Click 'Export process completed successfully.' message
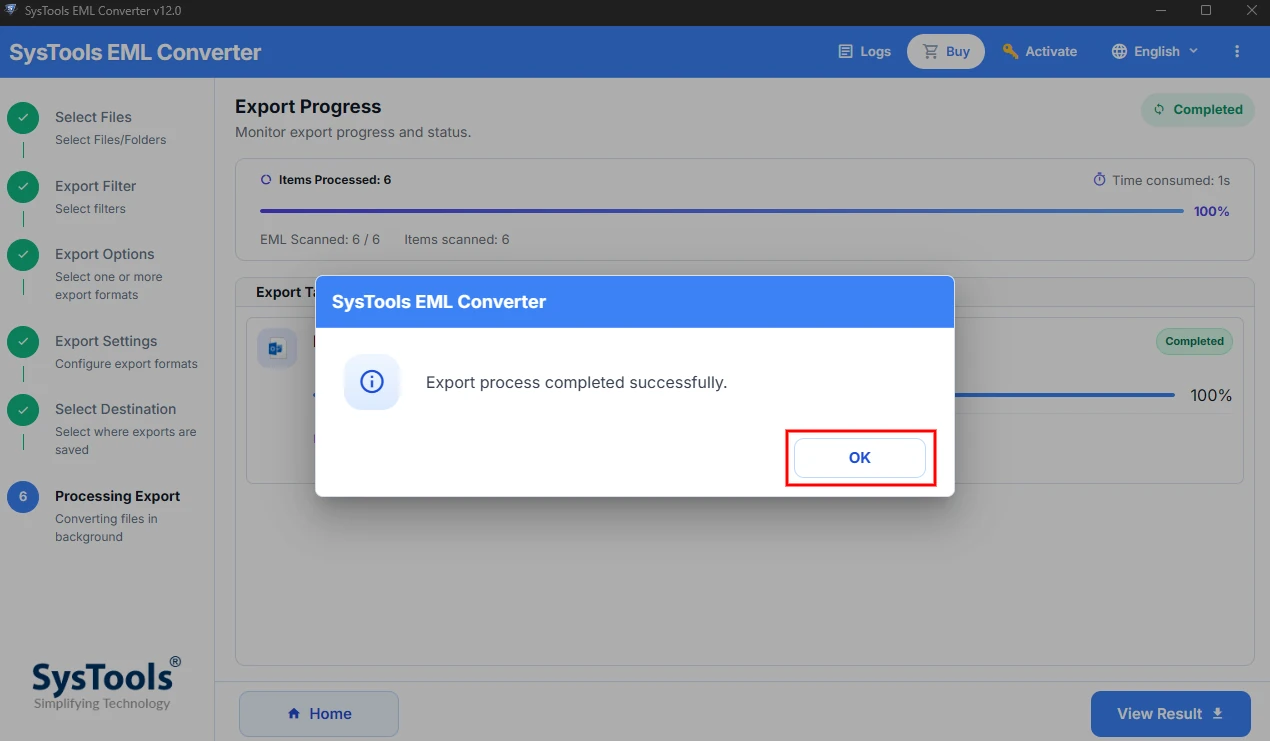The image size is (1270, 741). tap(577, 383)
